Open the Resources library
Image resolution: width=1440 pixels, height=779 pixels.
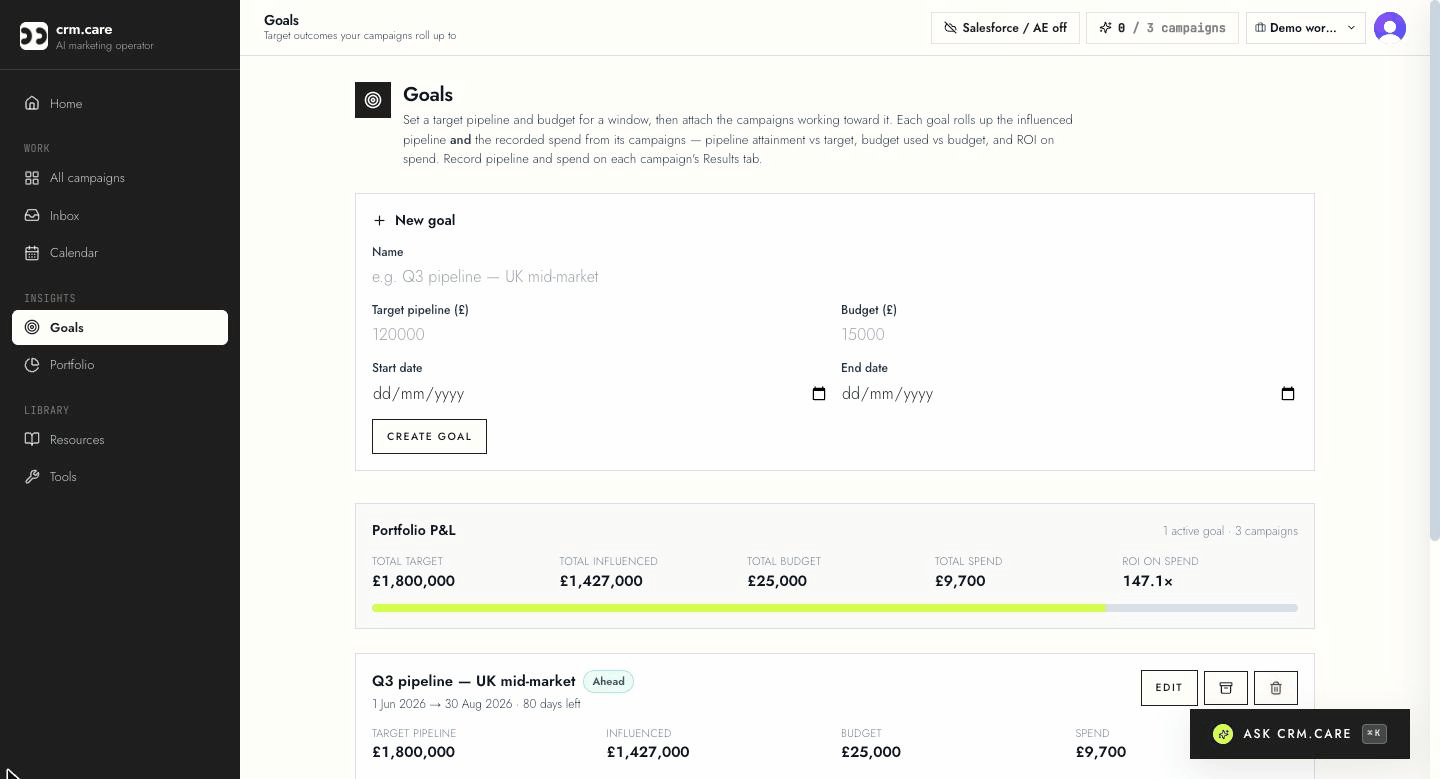pos(120,440)
